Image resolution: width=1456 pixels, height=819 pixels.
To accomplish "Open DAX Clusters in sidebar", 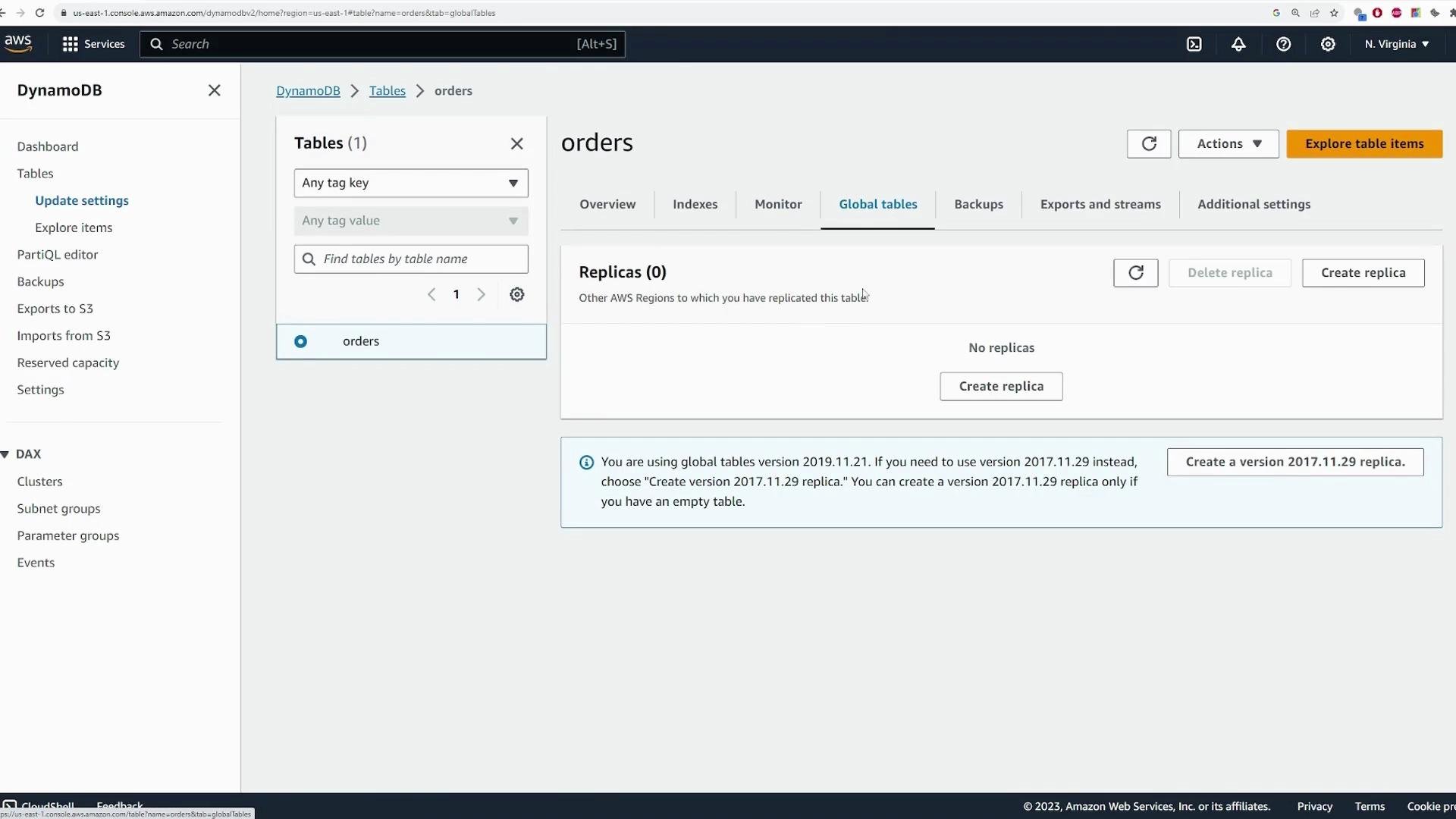I will (x=39, y=482).
